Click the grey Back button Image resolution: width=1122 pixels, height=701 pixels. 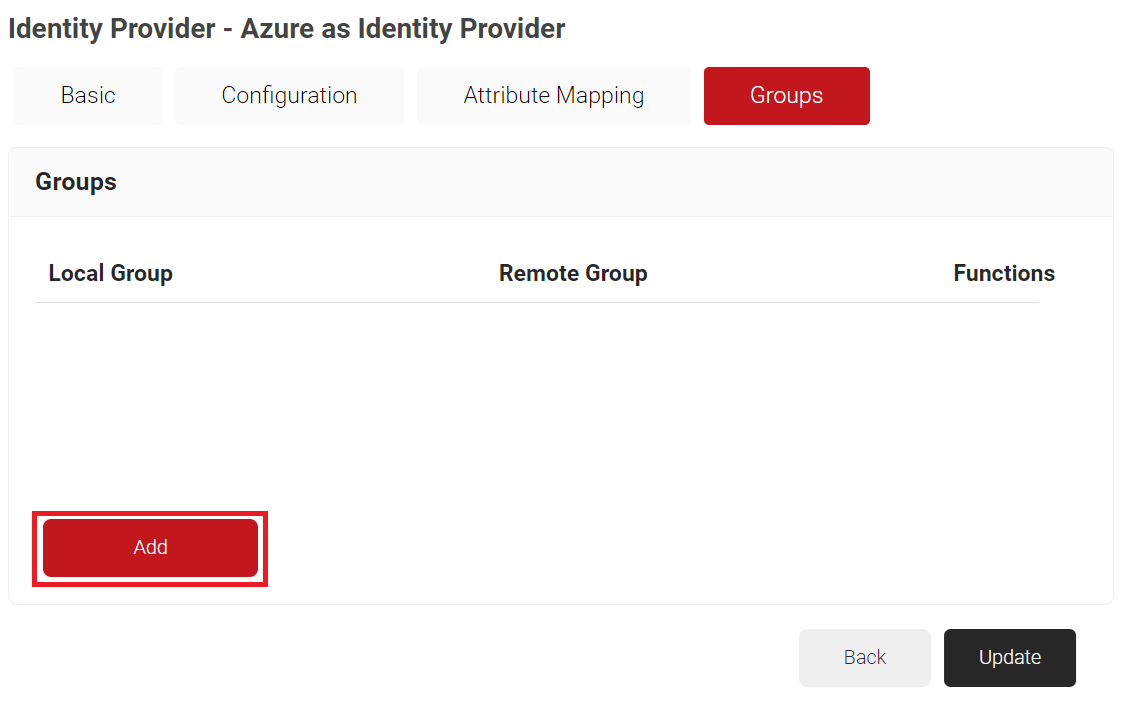864,657
